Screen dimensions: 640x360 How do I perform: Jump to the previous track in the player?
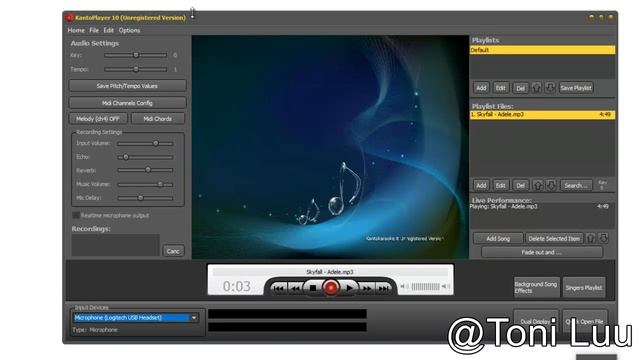pyautogui.click(x=278, y=288)
